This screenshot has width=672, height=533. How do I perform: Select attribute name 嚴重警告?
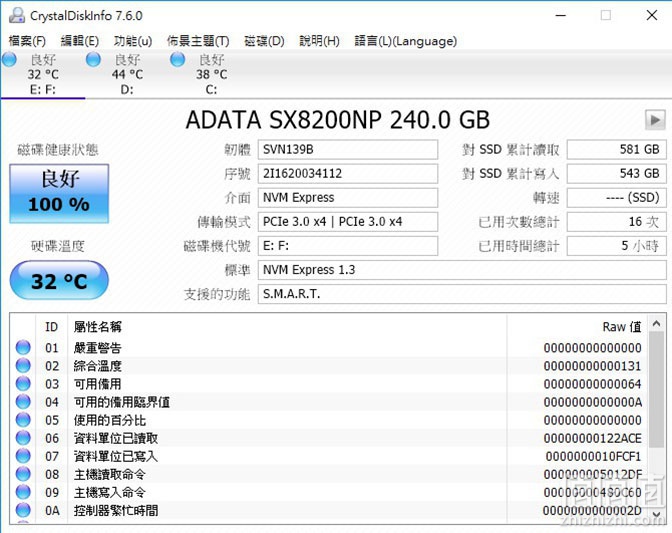[98, 347]
